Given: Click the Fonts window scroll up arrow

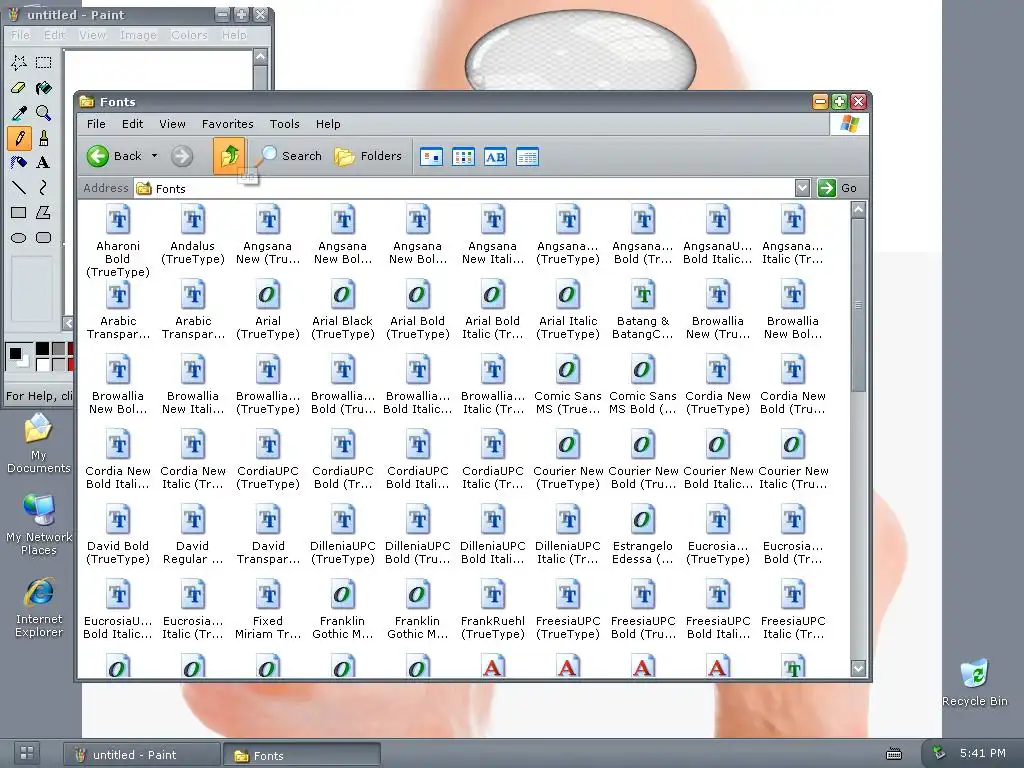Looking at the screenshot, I should (x=859, y=210).
